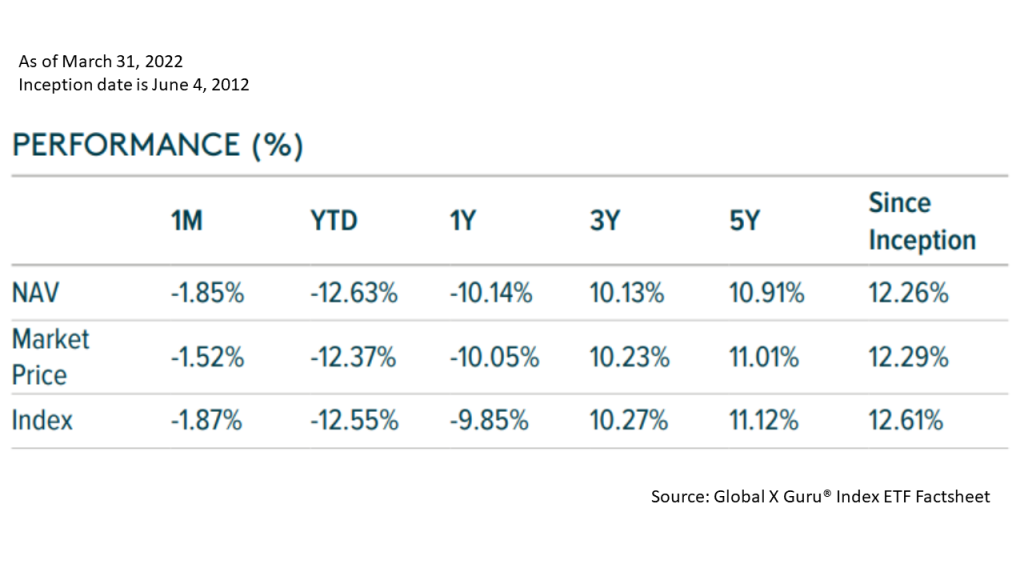Click Index since inception value 12.61%

click(906, 420)
